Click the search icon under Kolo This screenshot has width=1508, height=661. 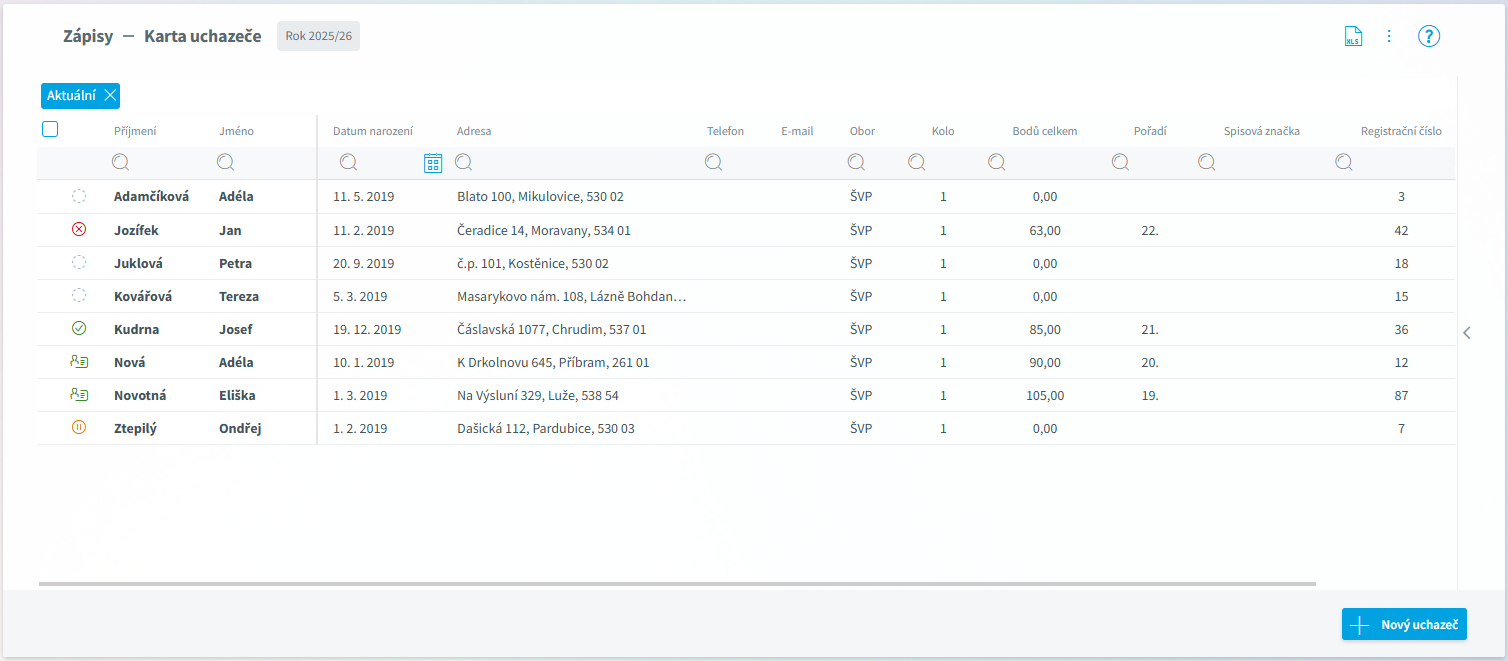coord(917,162)
